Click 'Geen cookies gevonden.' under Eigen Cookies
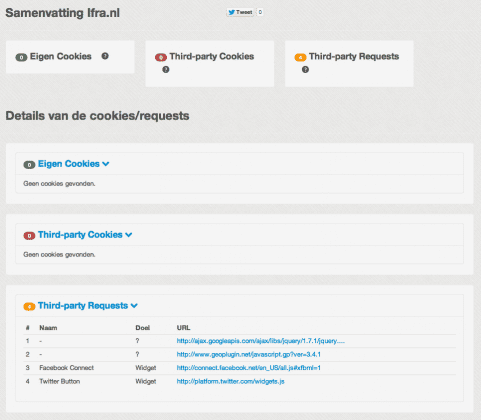 59,184
